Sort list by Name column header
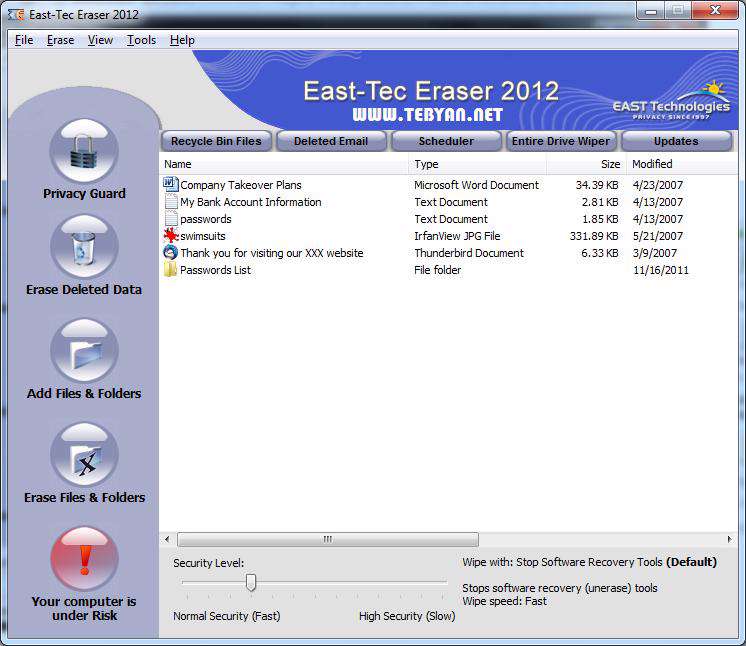The image size is (746, 646). pos(284,164)
